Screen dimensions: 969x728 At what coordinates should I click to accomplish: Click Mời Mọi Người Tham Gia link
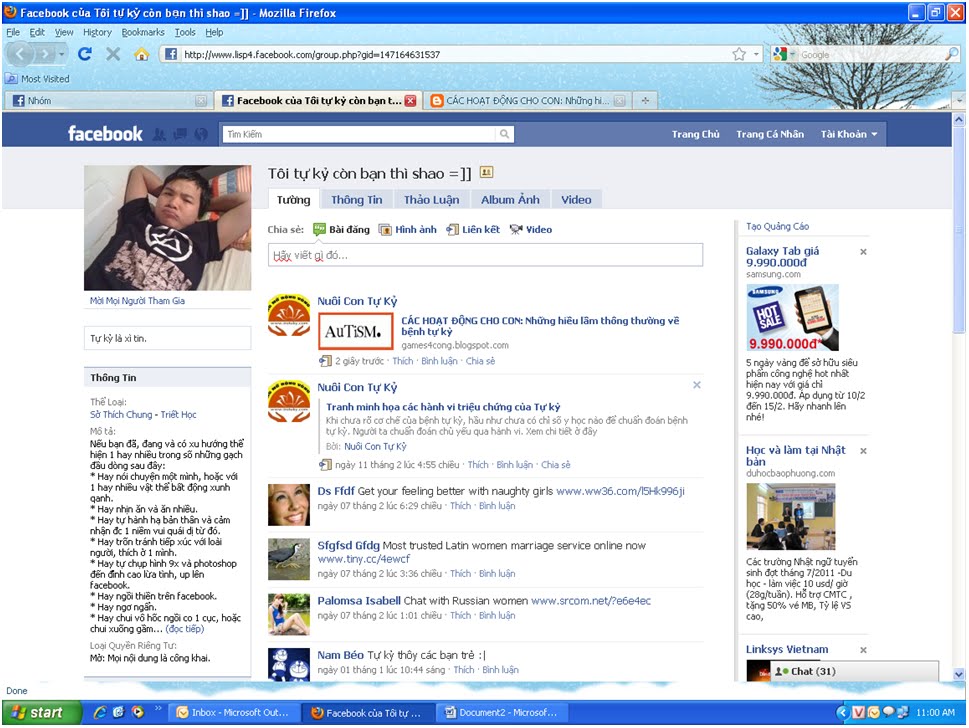[137, 301]
